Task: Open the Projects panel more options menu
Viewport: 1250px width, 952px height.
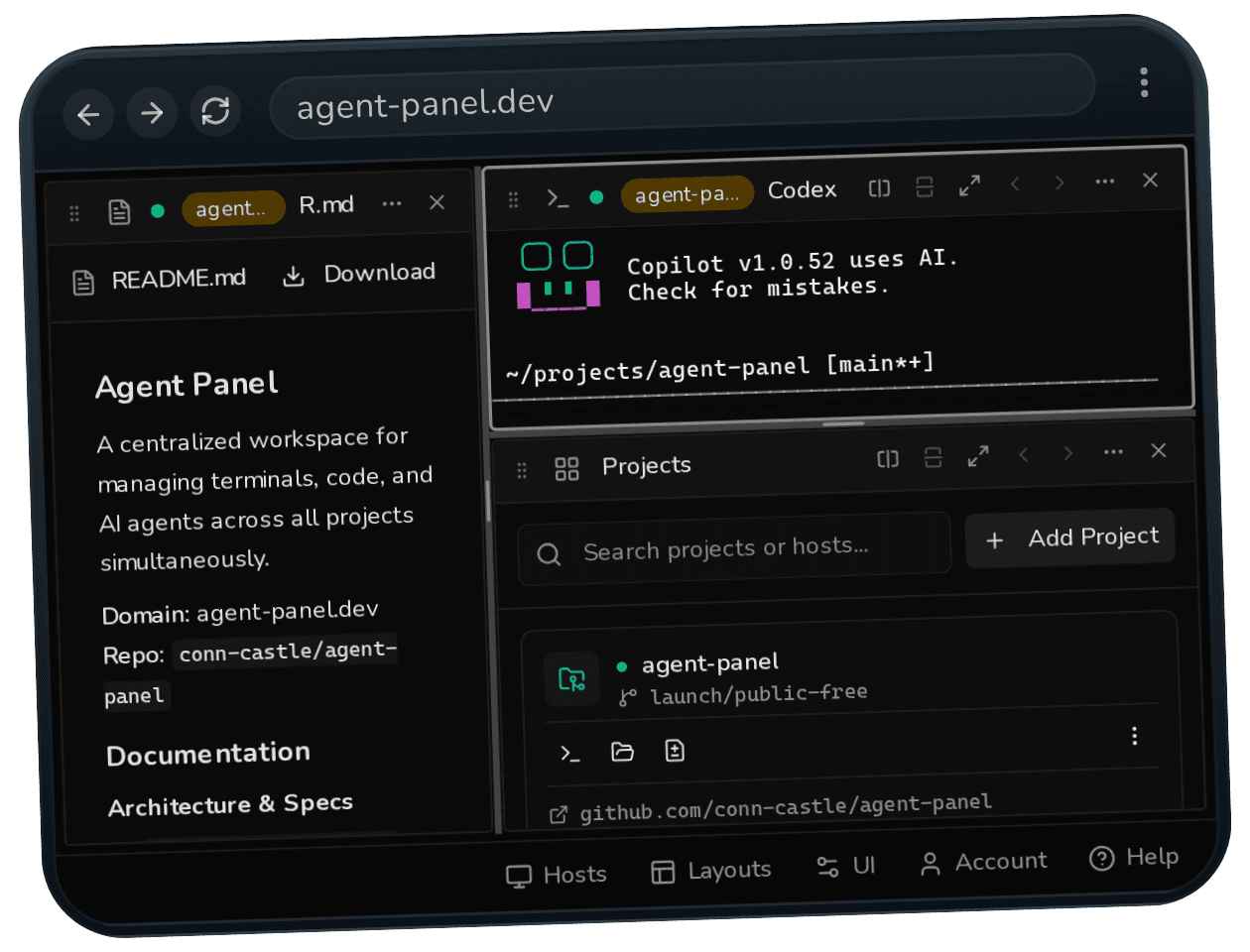Action: pyautogui.click(x=1114, y=452)
